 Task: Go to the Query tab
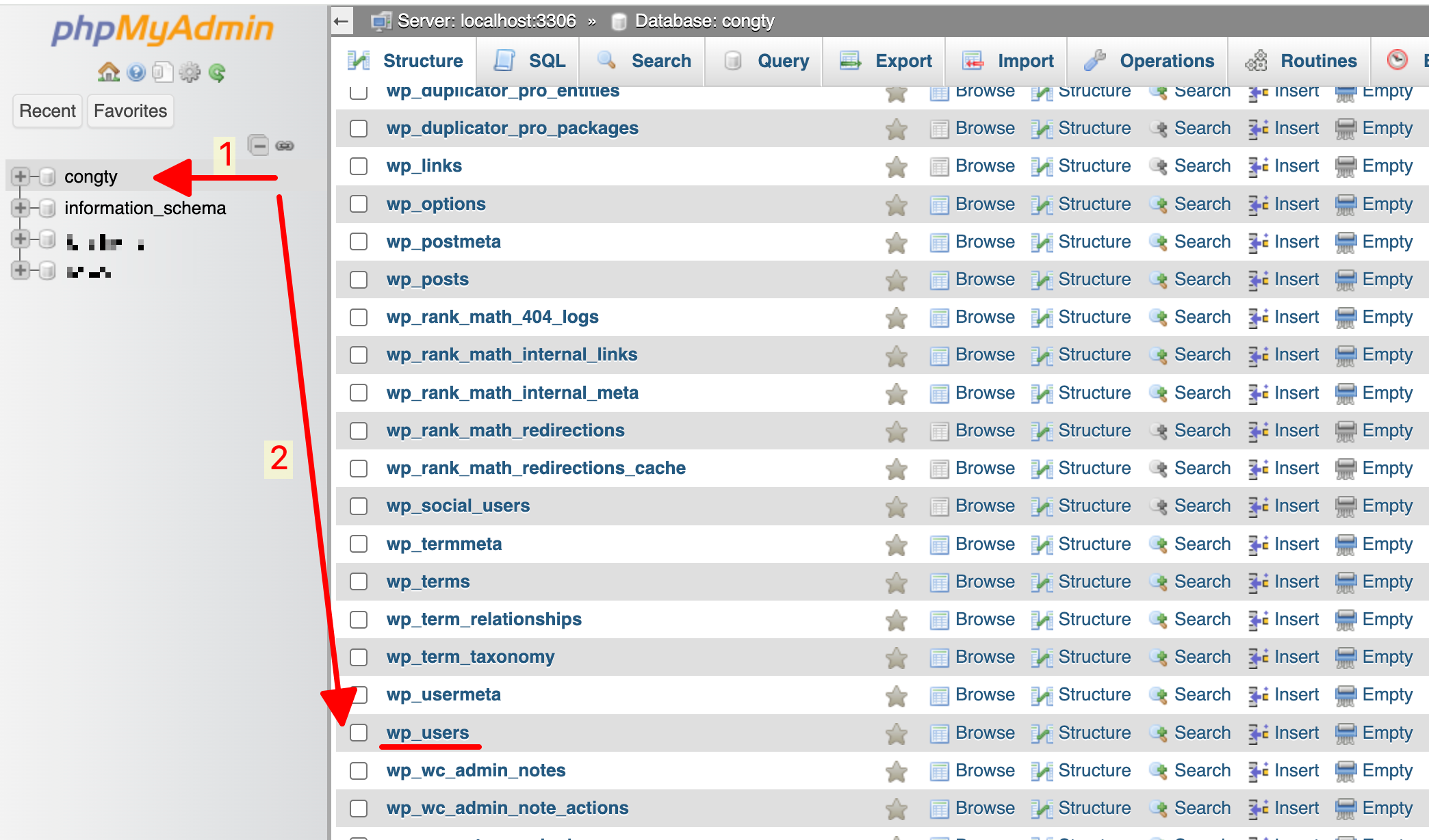[x=765, y=61]
